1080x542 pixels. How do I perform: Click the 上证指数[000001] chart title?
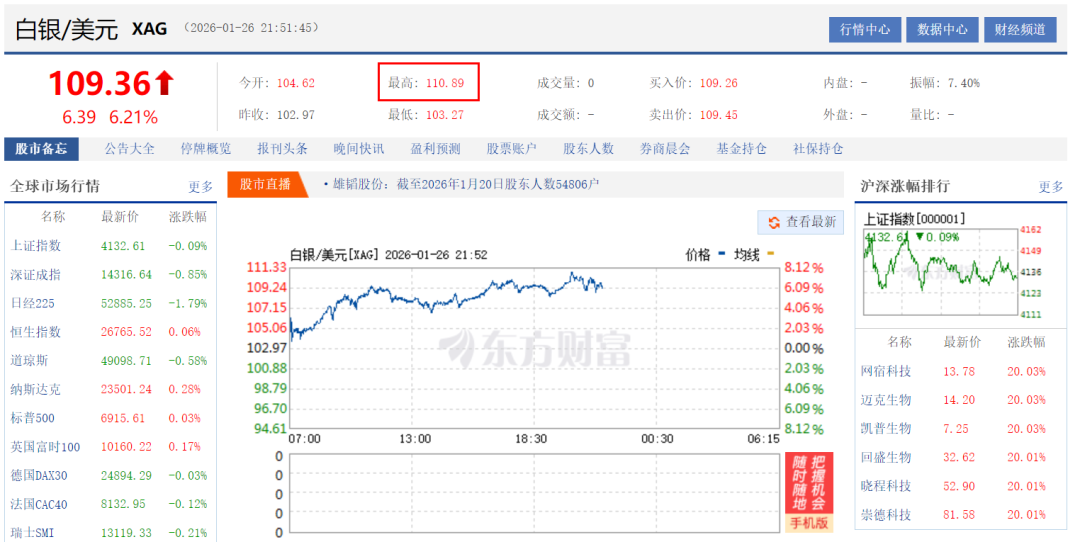915,219
